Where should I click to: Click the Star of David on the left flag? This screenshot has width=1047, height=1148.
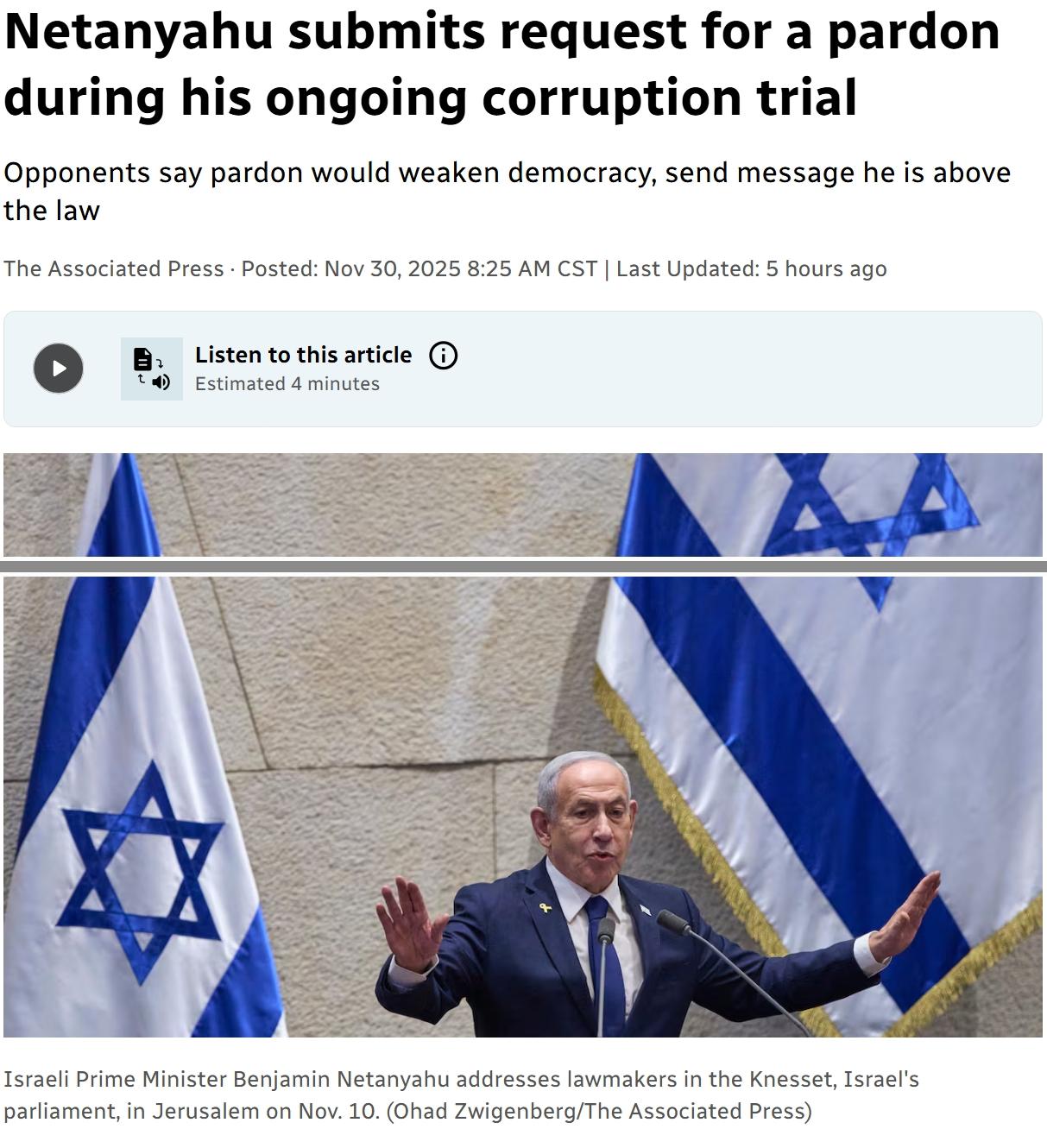coord(141,872)
